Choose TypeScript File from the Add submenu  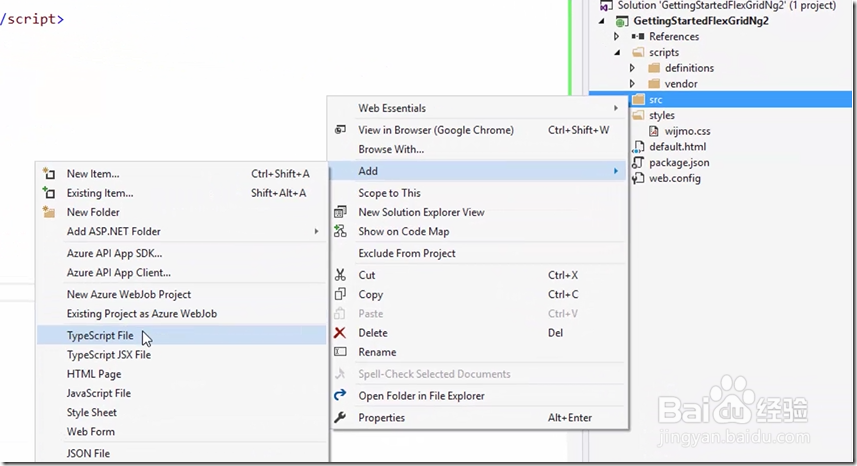181,335
